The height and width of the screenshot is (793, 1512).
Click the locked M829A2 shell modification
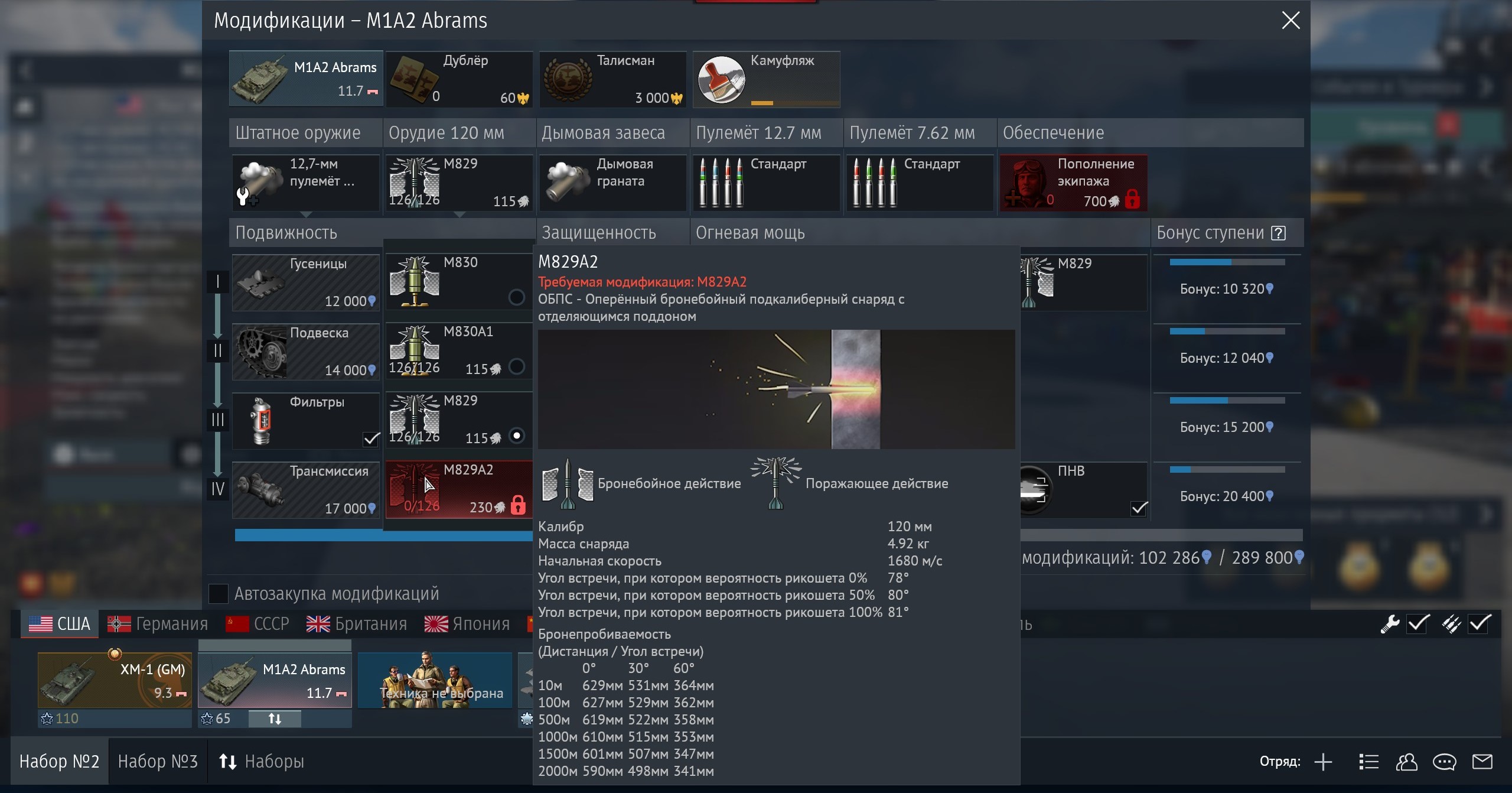point(459,489)
